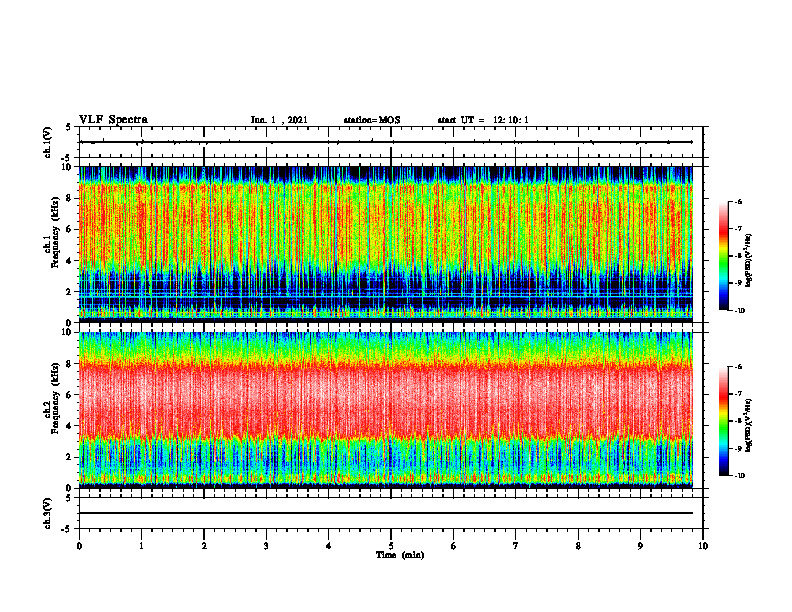Click the 'ch.1(V)' axis label
This screenshot has width=792, height=612.
48,142
